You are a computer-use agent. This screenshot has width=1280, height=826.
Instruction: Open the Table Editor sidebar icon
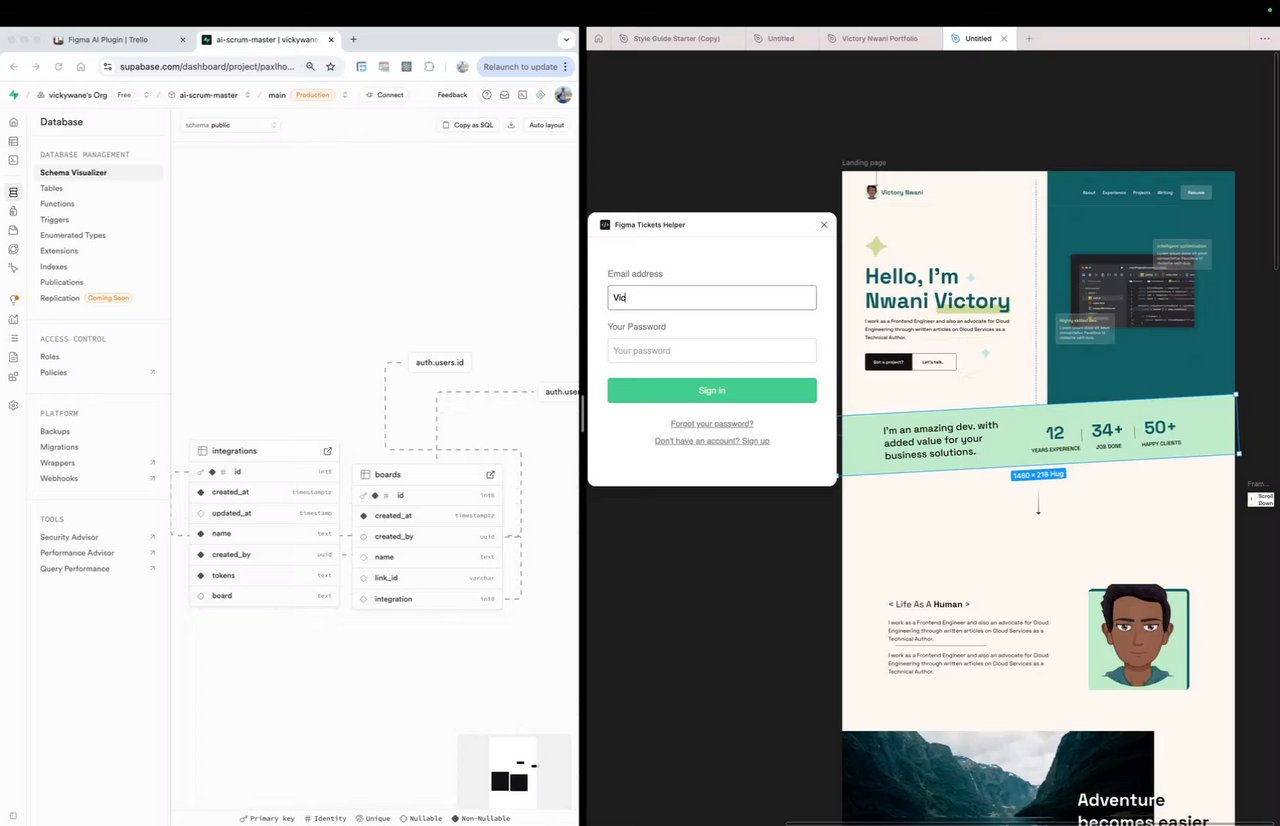13,141
